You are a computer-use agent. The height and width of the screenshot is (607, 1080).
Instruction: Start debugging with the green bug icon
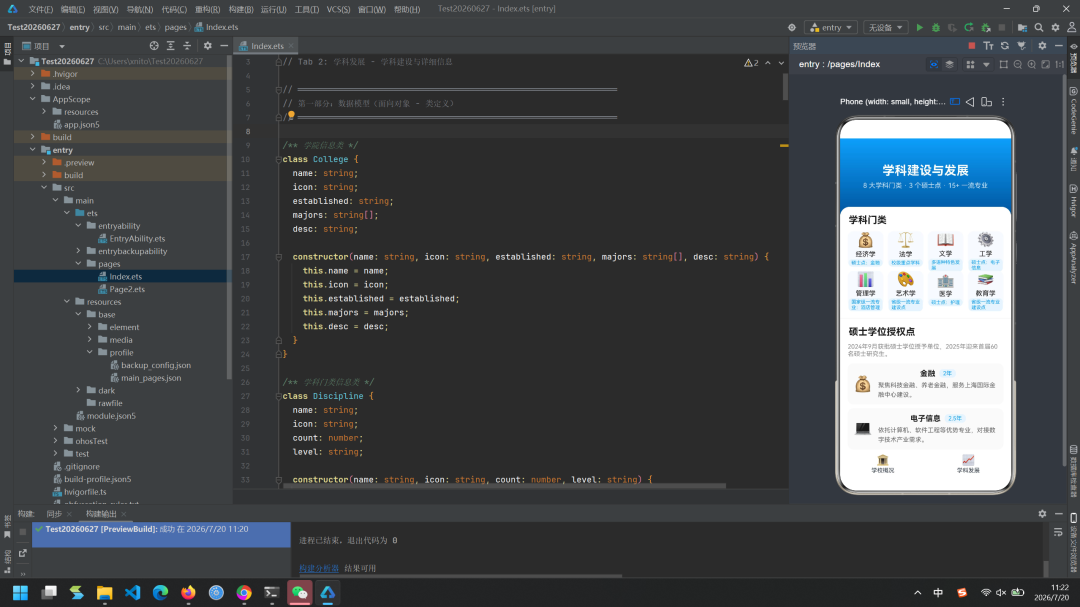(x=935, y=28)
